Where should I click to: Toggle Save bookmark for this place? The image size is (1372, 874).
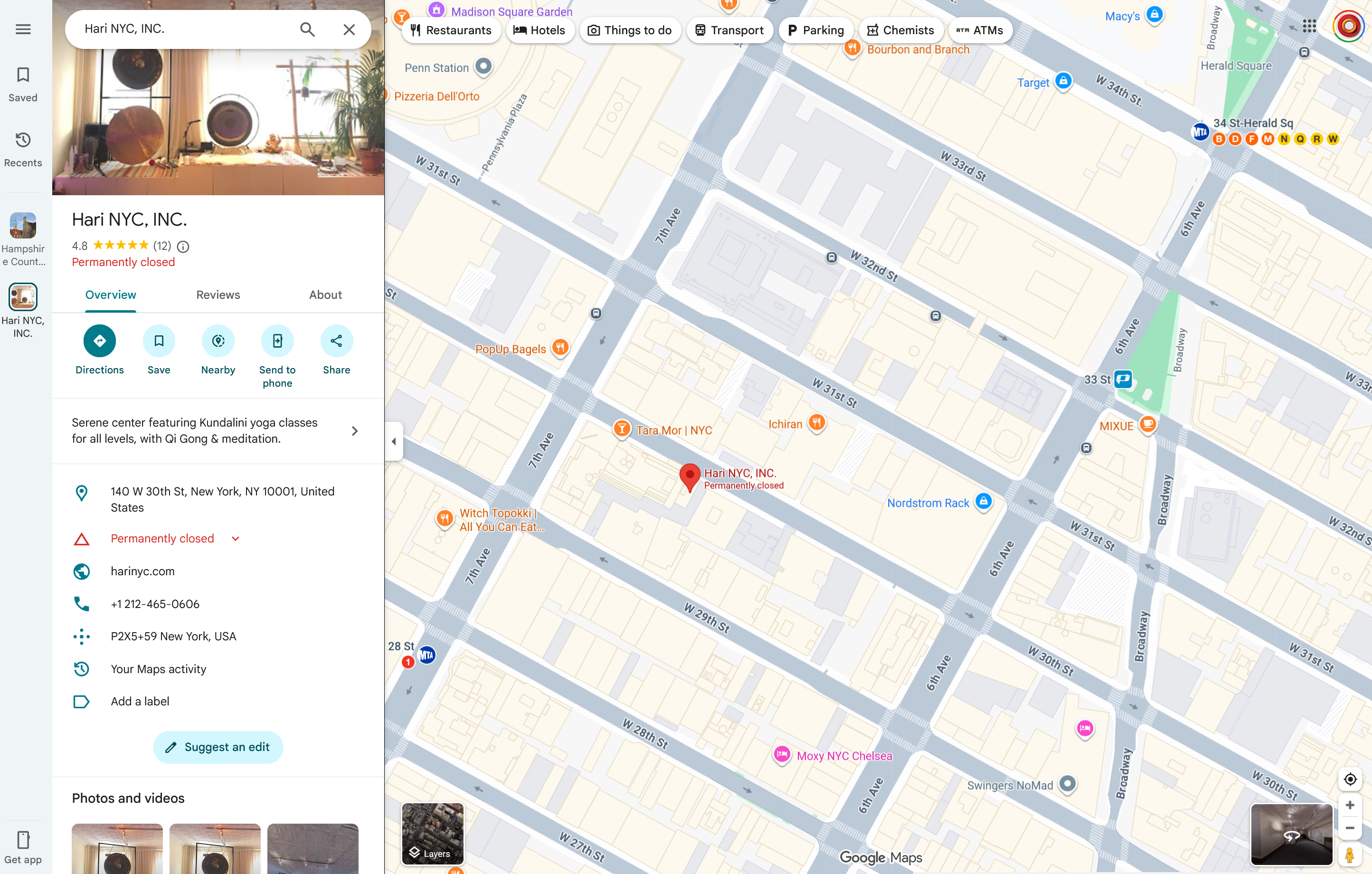tap(159, 341)
